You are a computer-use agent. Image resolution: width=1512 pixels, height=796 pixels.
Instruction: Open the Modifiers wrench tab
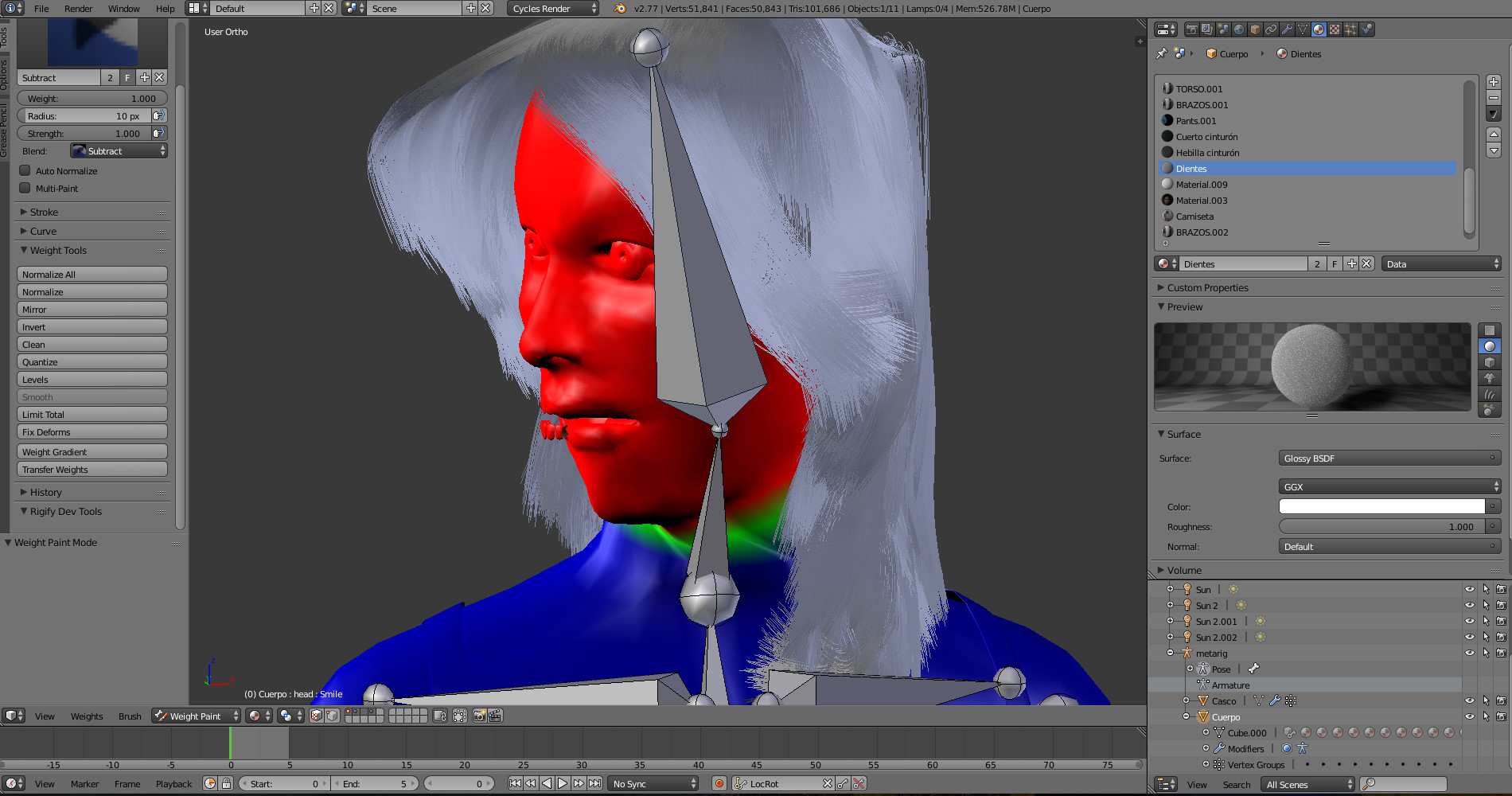(x=1287, y=29)
